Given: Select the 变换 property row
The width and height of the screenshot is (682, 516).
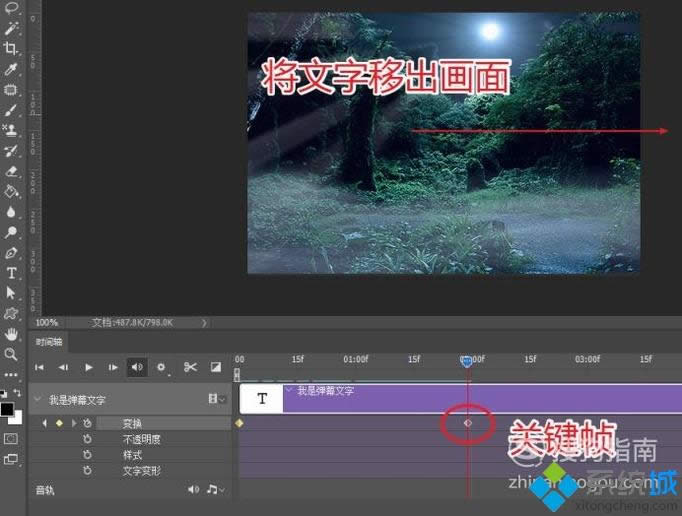Looking at the screenshot, I should click(164, 423).
